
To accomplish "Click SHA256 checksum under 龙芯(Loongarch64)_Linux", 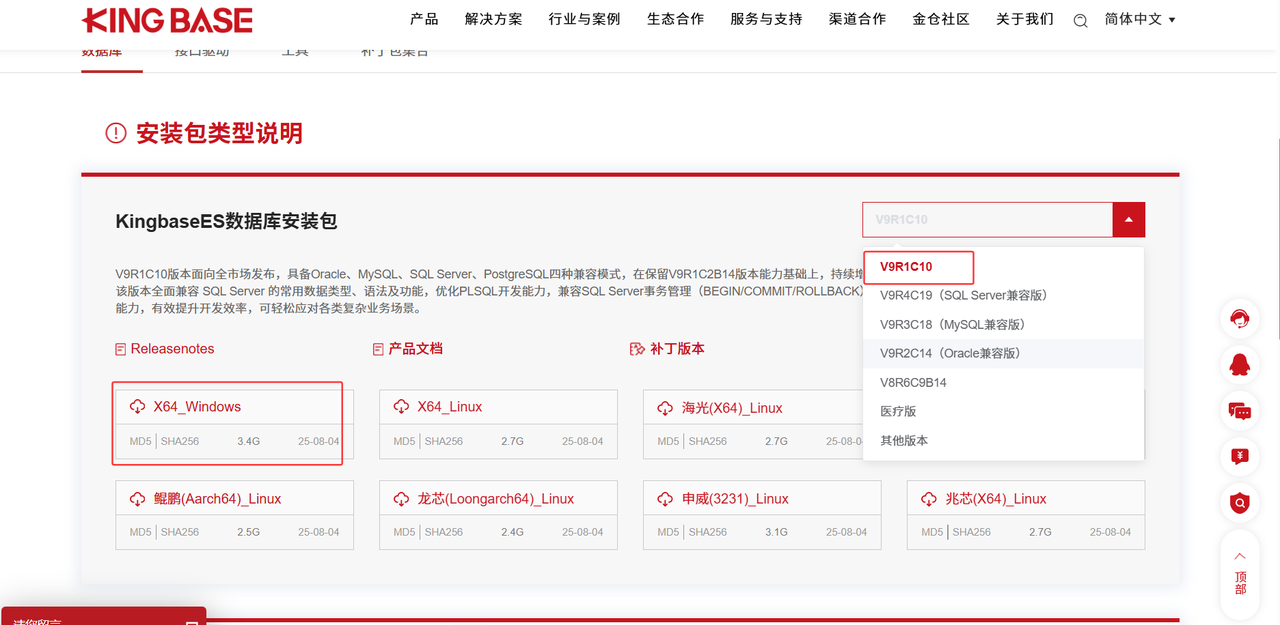I will (x=444, y=532).
